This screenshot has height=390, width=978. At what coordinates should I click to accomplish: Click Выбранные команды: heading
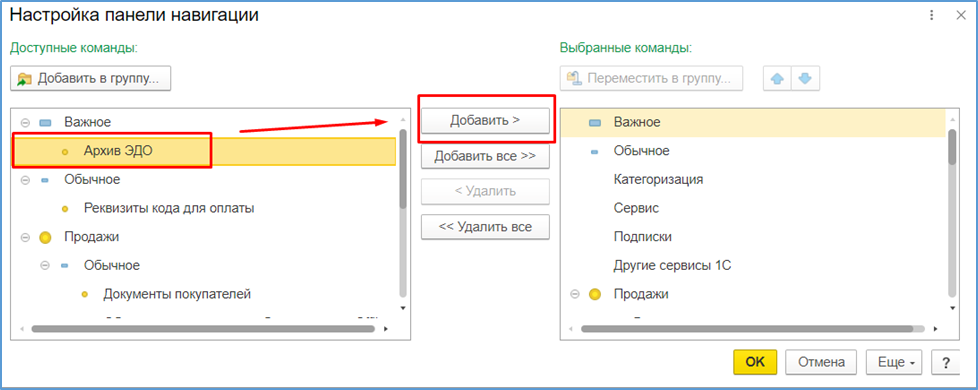[626, 47]
